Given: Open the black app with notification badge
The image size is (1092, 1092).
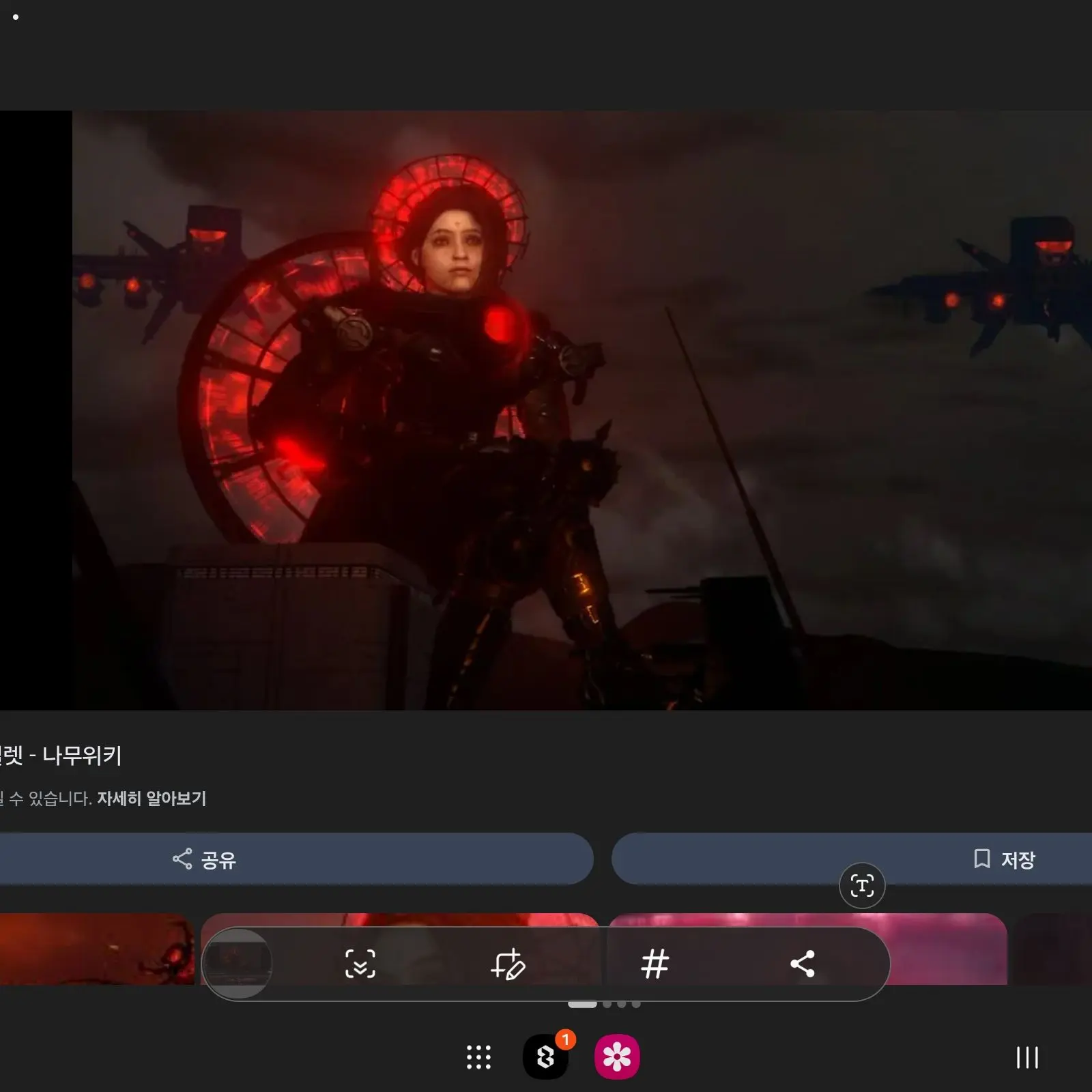Looking at the screenshot, I should (545, 1057).
